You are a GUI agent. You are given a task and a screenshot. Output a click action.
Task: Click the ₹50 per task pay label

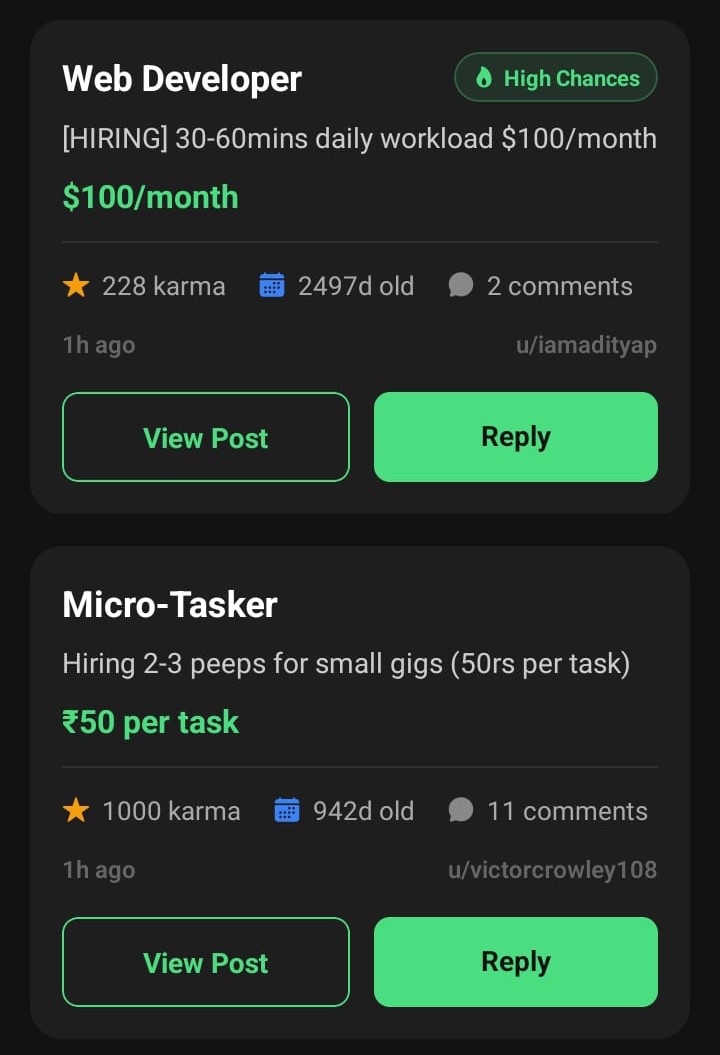click(x=151, y=722)
